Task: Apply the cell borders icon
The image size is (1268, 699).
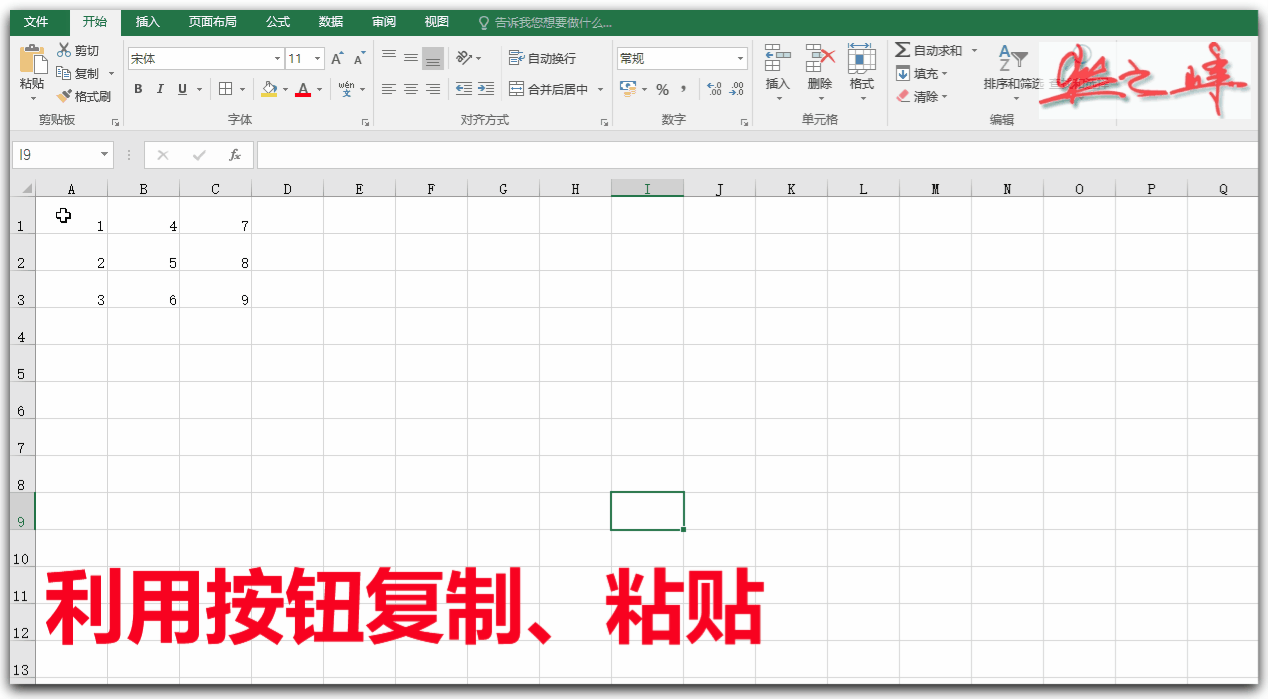Action: pyautogui.click(x=225, y=89)
